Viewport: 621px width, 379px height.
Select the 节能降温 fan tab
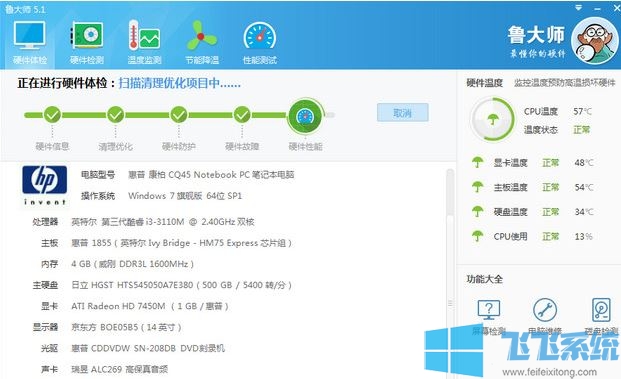pos(202,43)
